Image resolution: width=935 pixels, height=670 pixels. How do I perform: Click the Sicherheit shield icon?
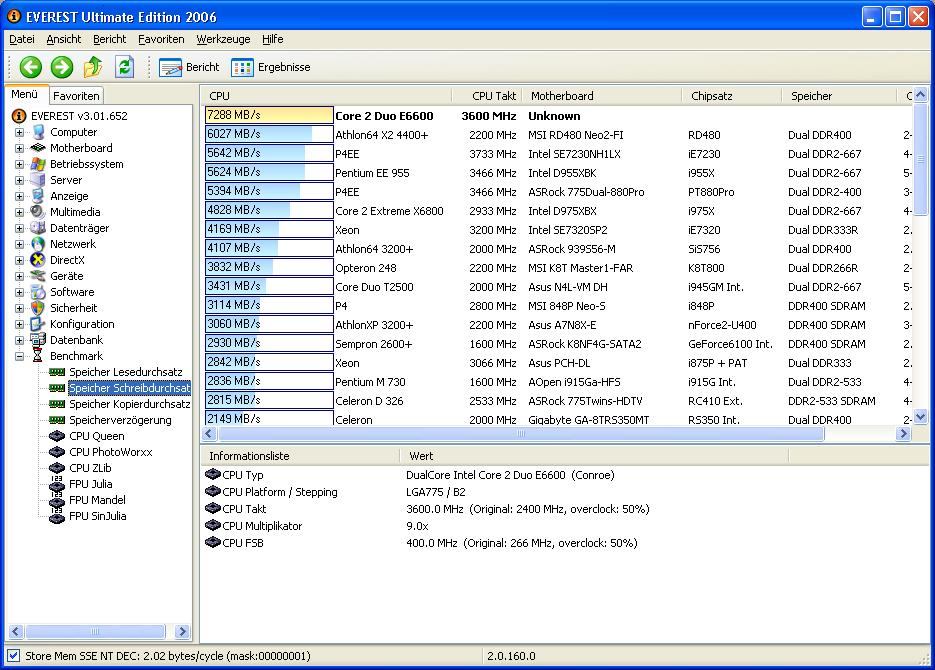point(38,308)
